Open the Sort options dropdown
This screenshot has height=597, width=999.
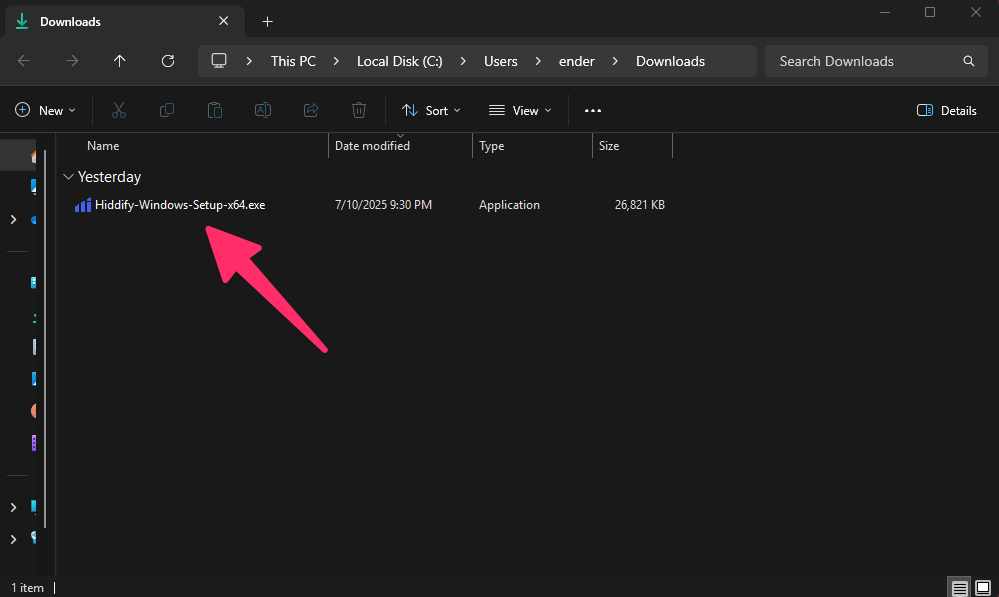tap(431, 110)
